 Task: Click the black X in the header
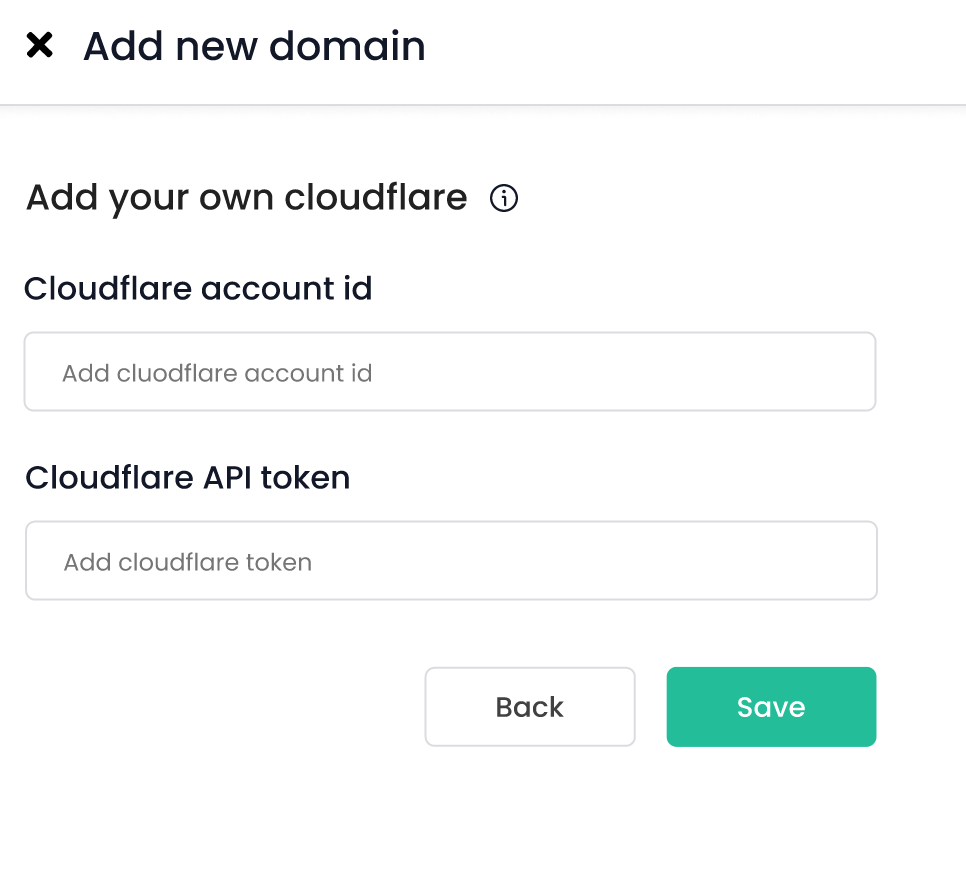pyautogui.click(x=39, y=45)
